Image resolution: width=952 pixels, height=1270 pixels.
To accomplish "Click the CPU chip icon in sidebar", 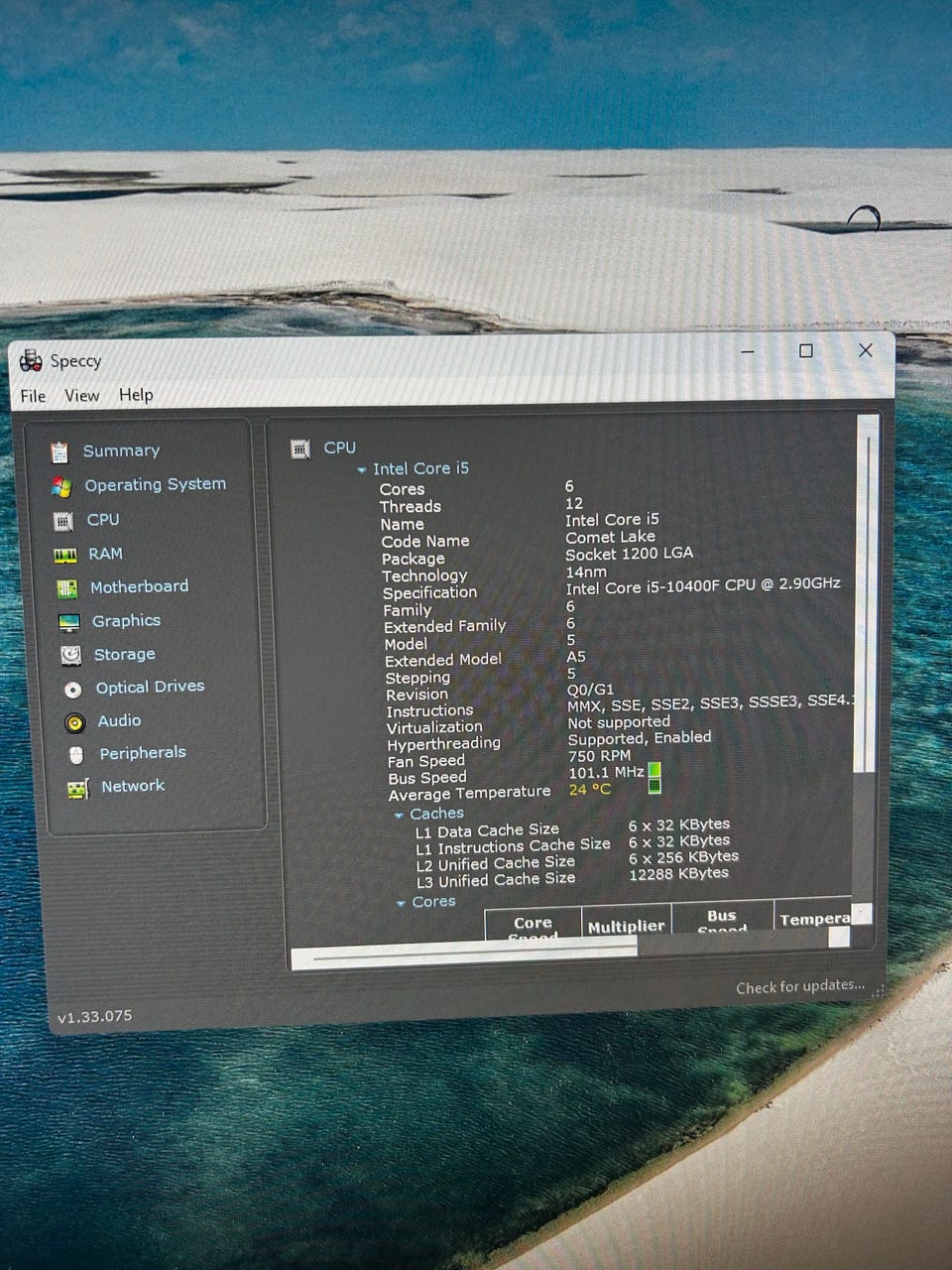I will tap(62, 521).
